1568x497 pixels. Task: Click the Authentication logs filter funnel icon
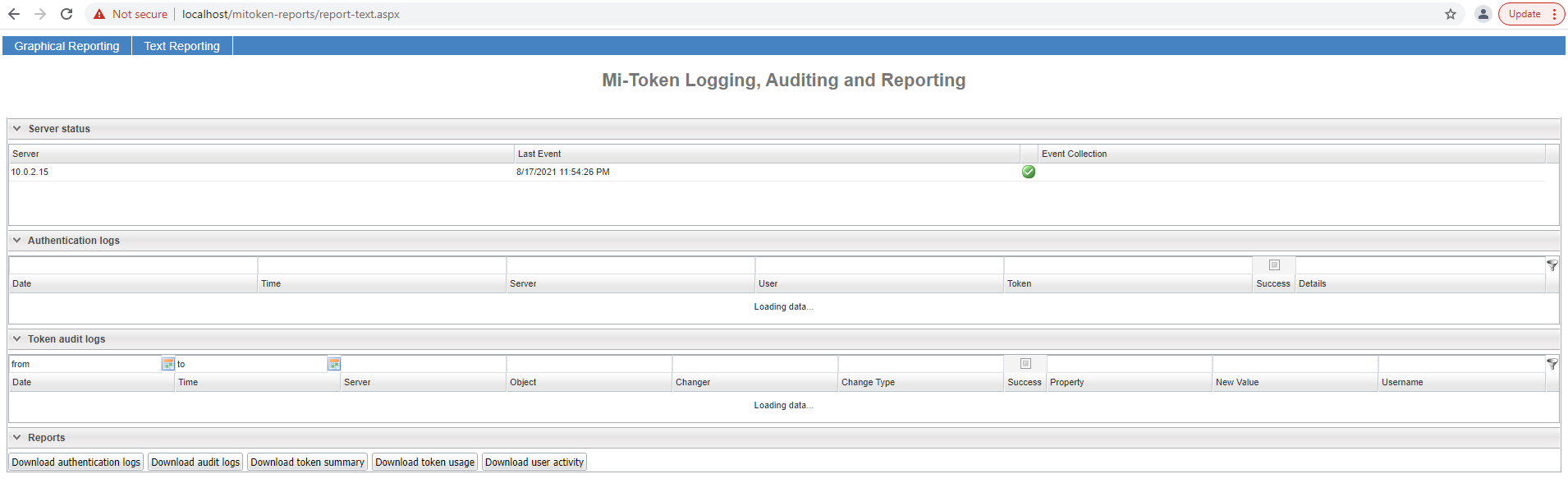(x=1552, y=265)
